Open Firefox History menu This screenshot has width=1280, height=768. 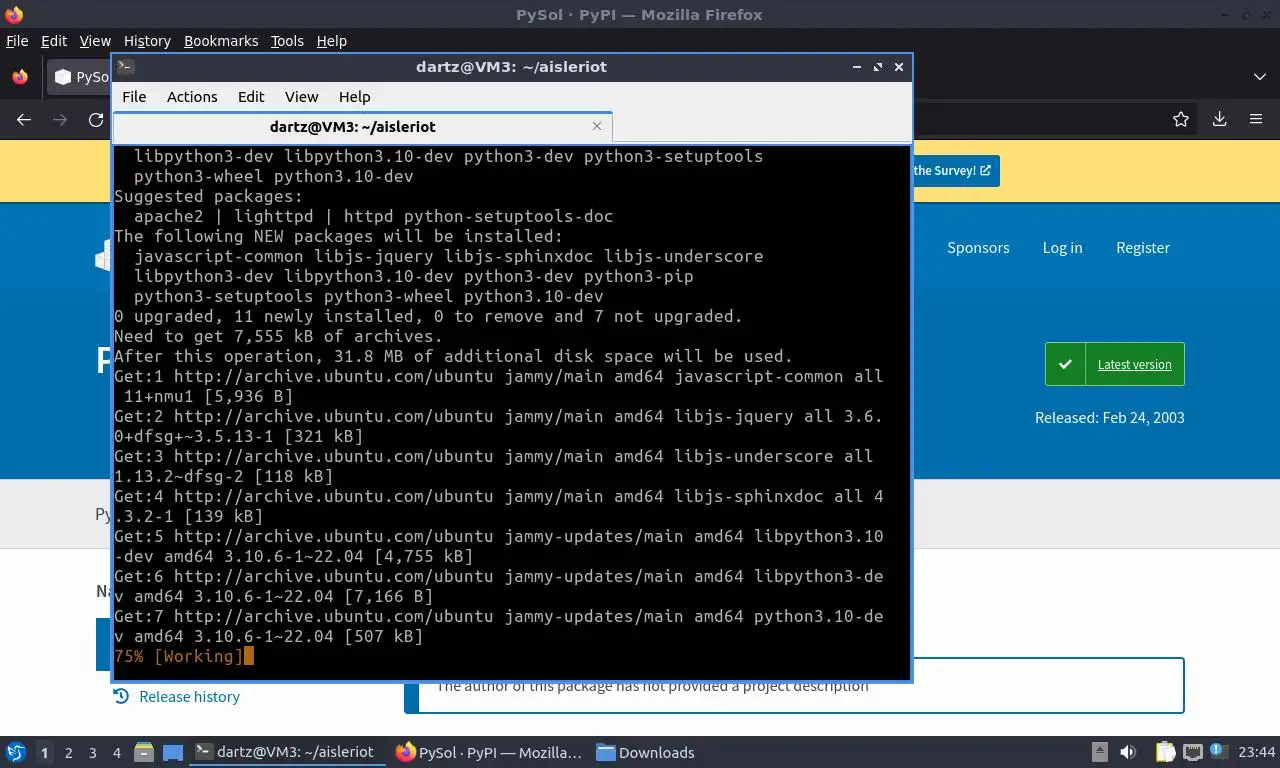coord(147,41)
